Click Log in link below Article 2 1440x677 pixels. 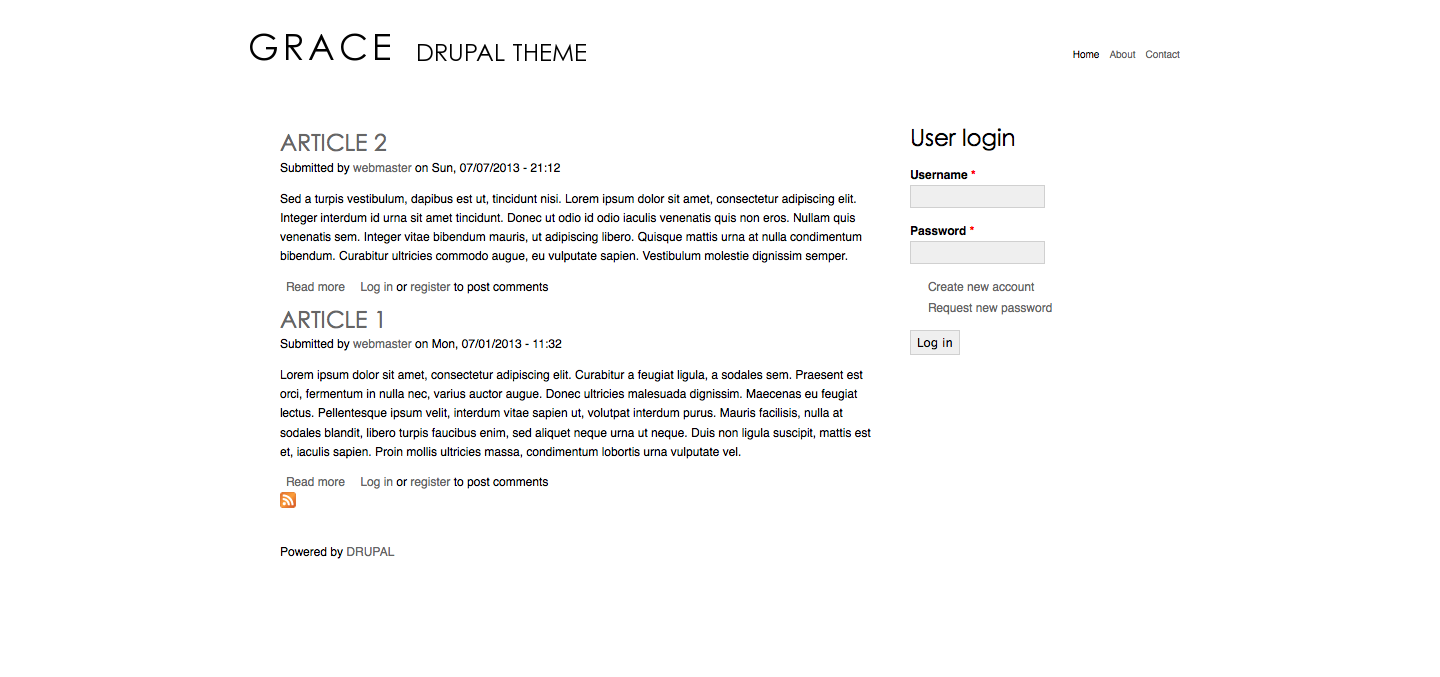coord(376,287)
